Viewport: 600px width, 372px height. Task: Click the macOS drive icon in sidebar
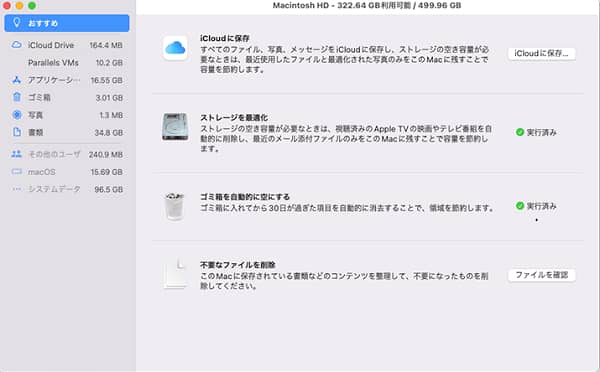(16, 171)
